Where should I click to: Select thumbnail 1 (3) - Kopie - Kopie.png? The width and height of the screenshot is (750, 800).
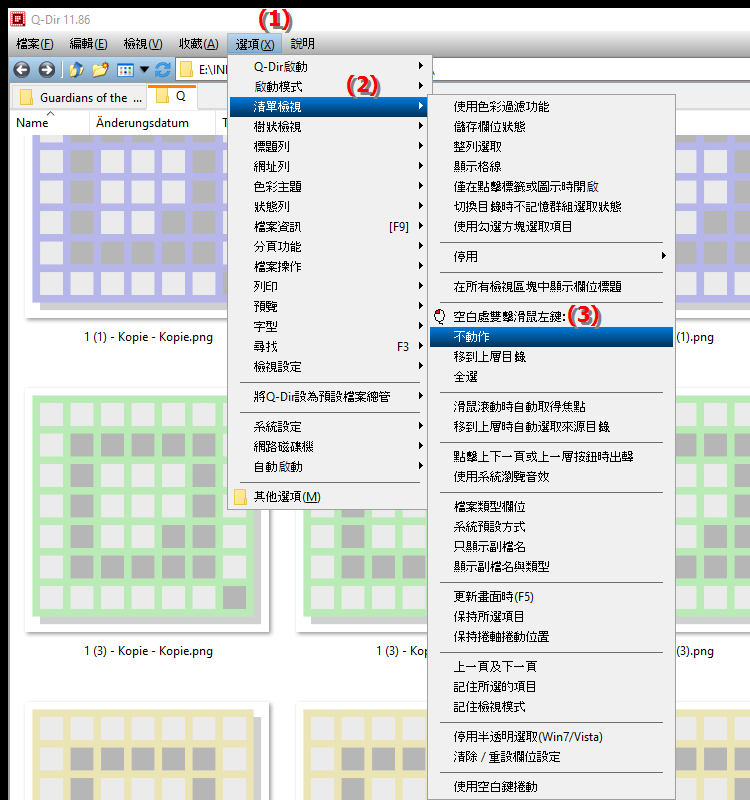click(x=147, y=510)
